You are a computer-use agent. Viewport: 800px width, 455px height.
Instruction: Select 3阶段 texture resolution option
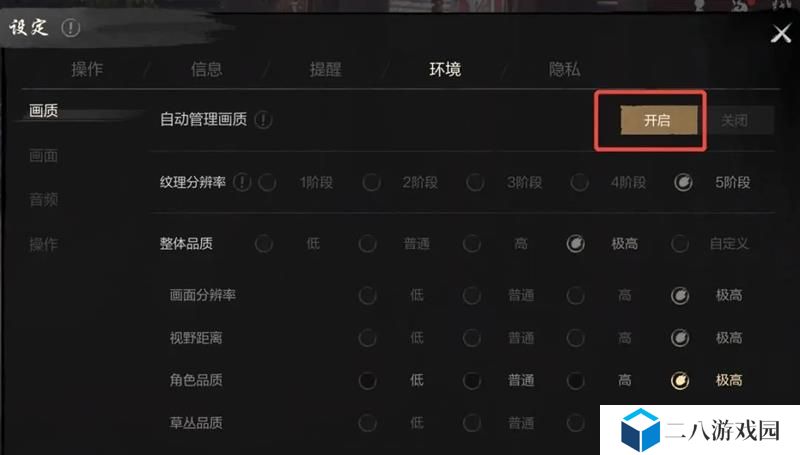pyautogui.click(x=475, y=182)
